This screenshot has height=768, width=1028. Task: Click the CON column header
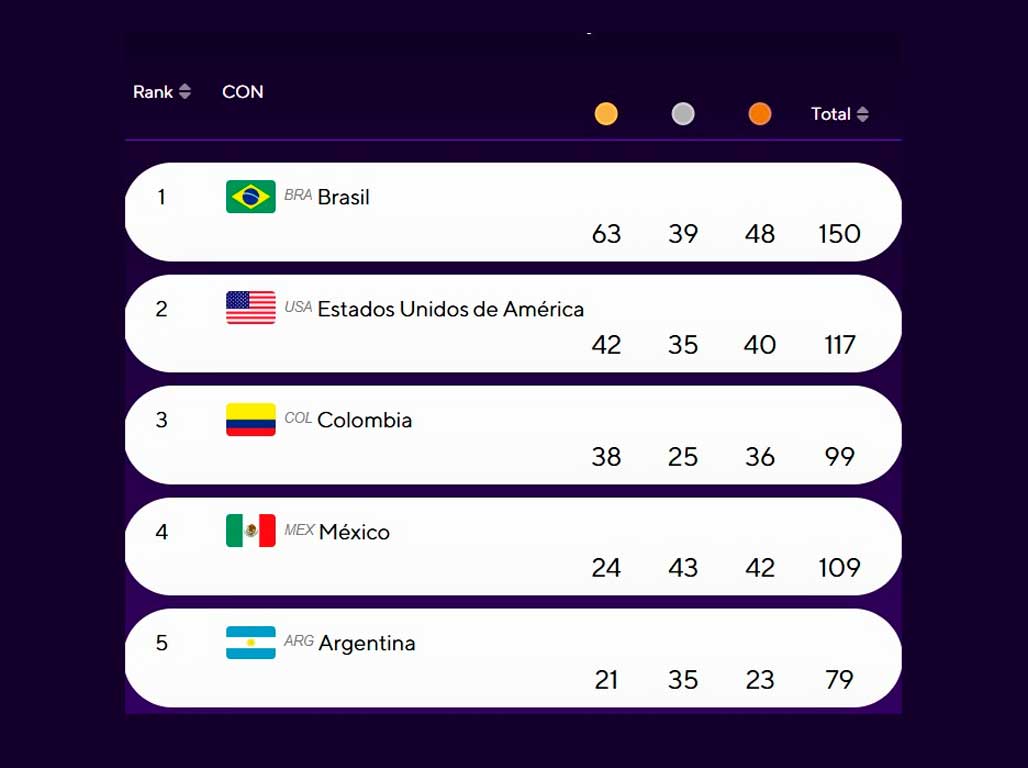[243, 92]
